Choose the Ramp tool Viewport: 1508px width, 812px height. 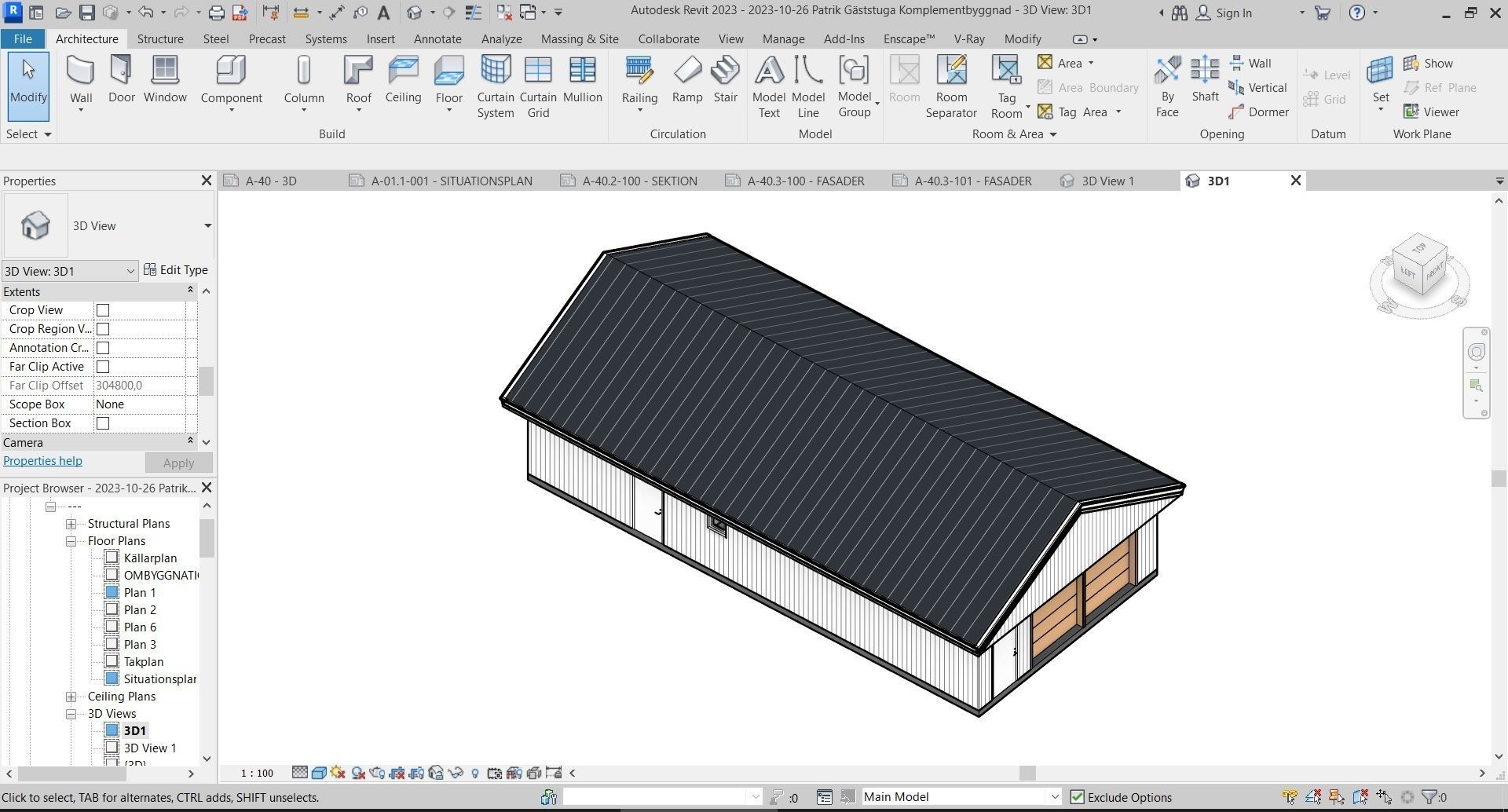687,80
